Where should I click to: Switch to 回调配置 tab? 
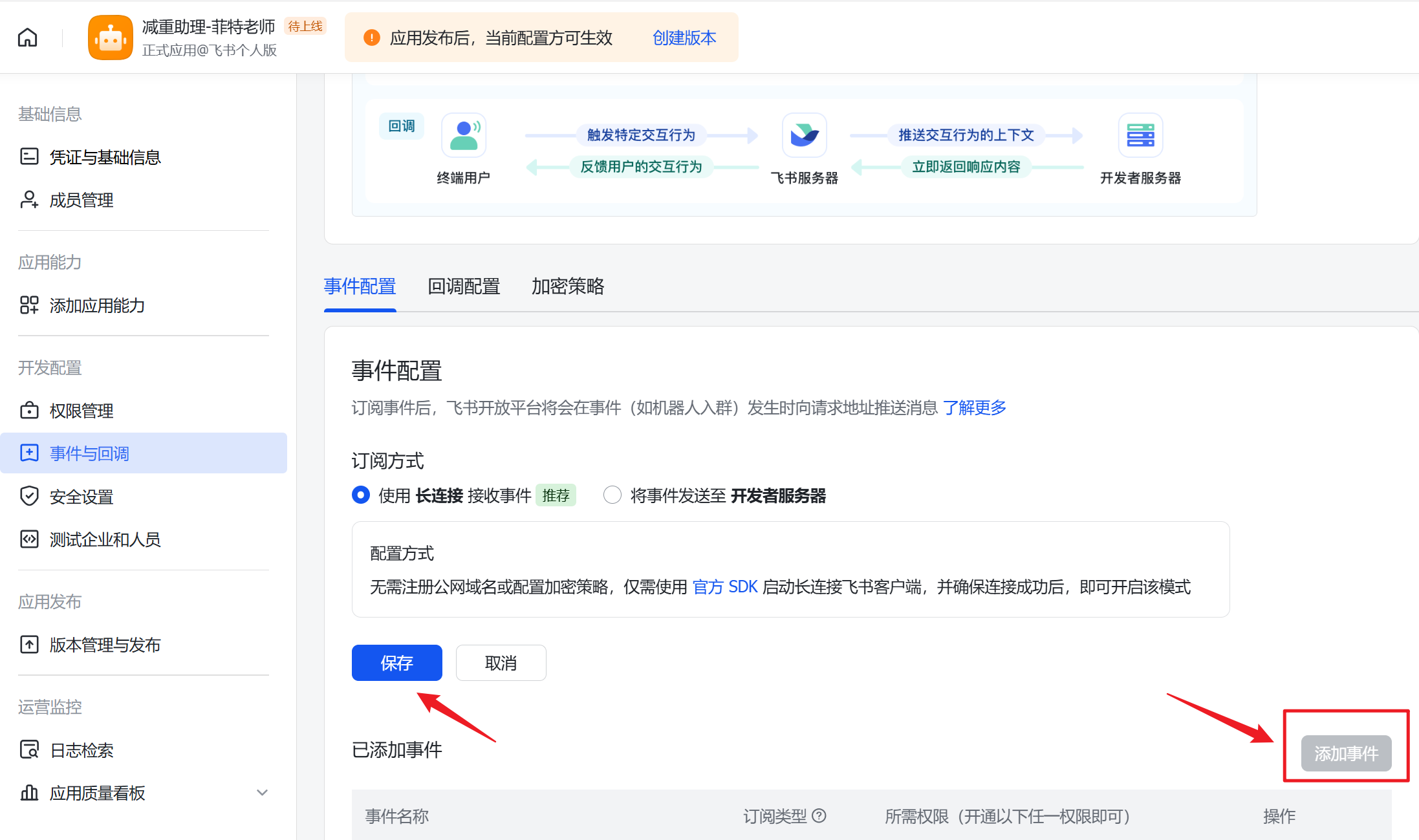[464, 286]
